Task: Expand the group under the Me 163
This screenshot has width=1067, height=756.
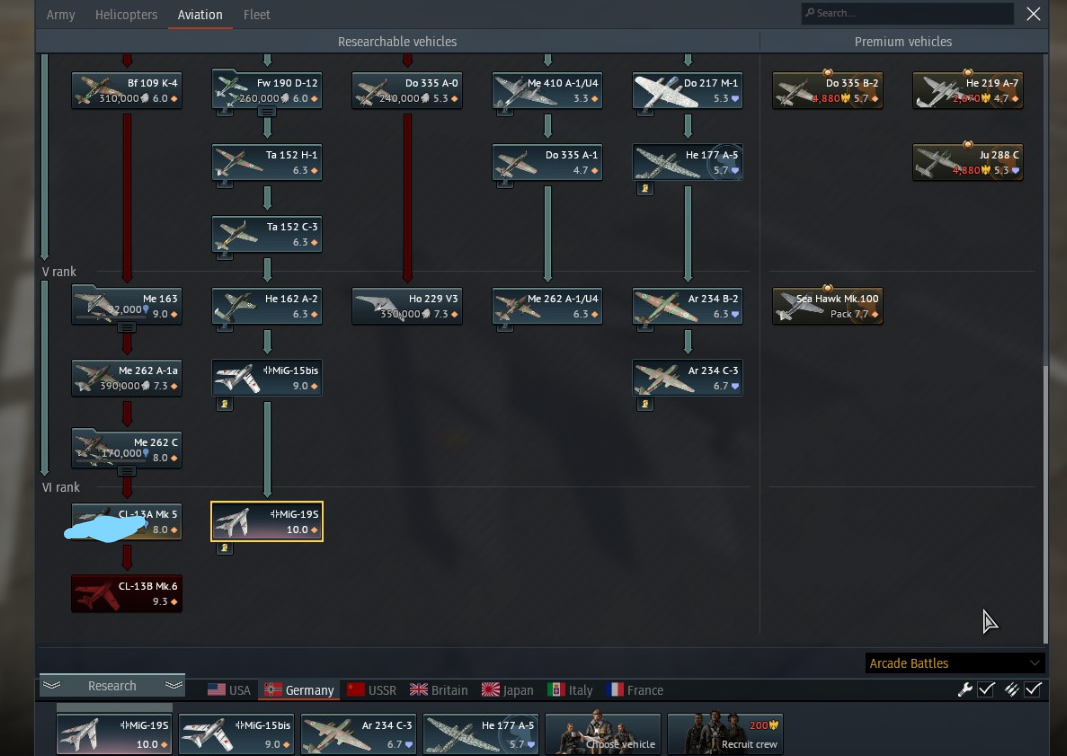Action: [127, 327]
